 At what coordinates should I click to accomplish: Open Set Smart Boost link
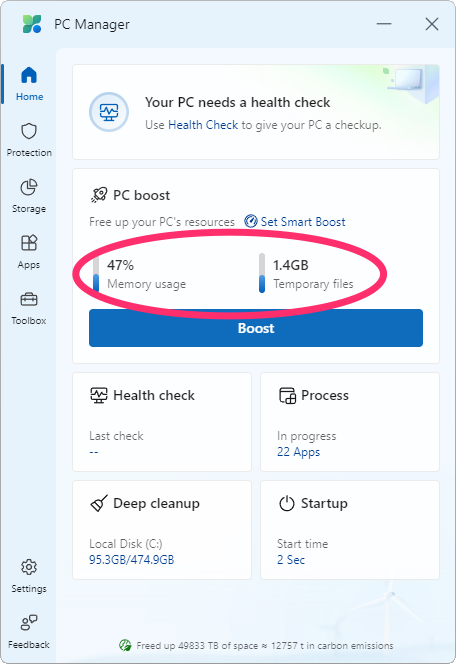(x=295, y=221)
